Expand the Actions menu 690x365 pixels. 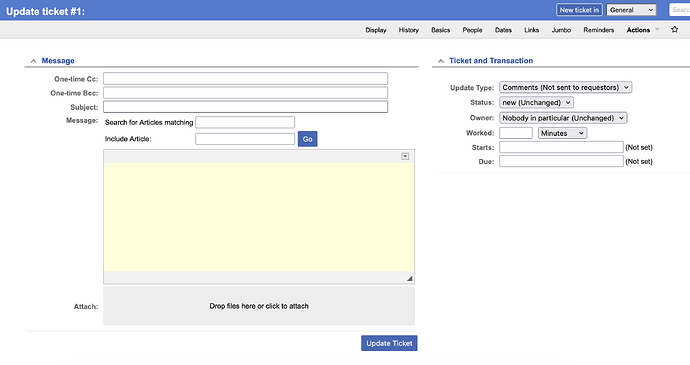tap(642, 30)
